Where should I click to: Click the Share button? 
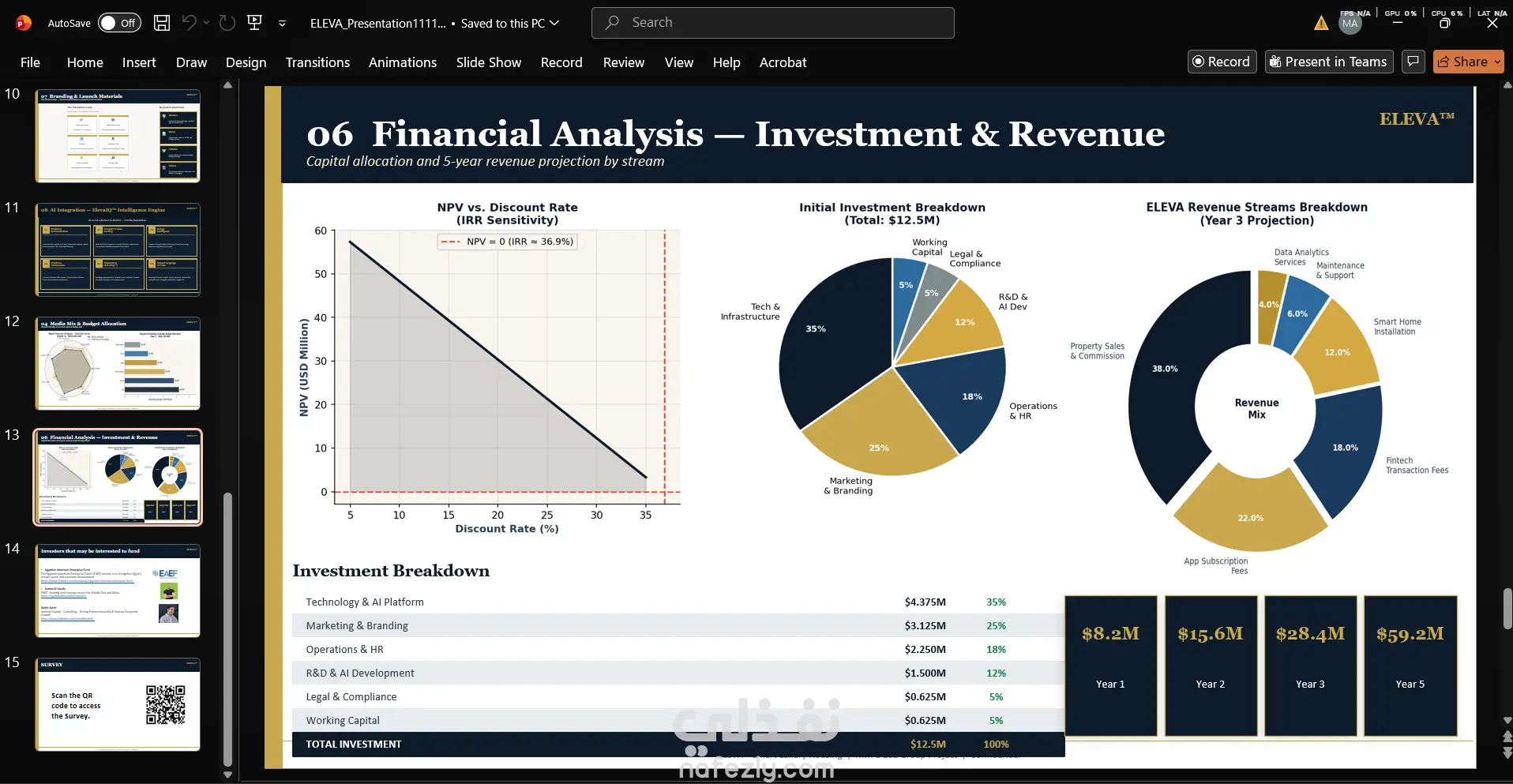tap(1468, 62)
